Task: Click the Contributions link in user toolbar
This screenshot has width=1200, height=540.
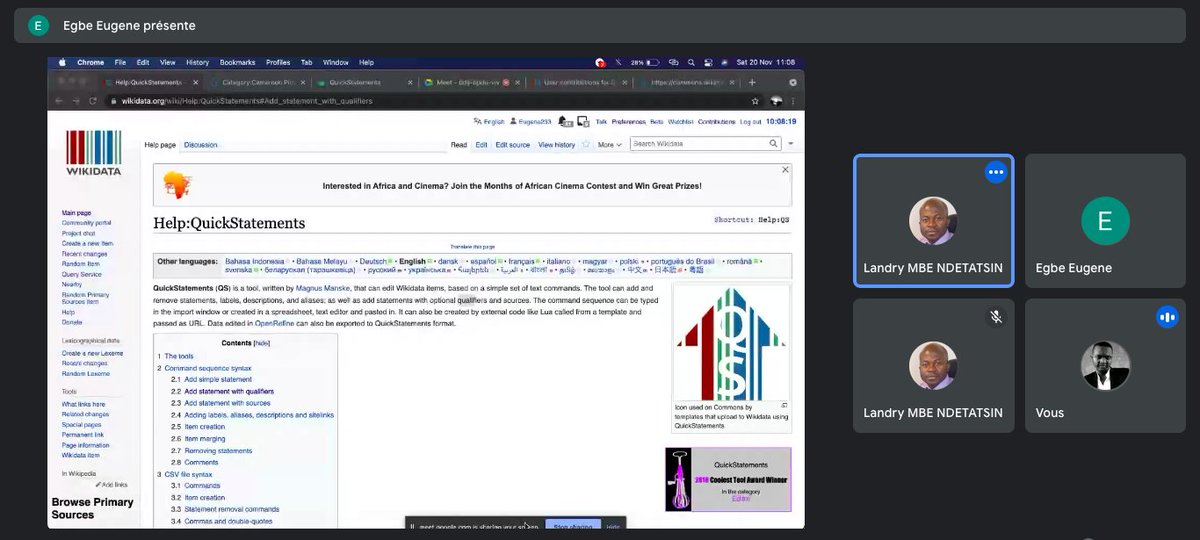Action: tap(716, 121)
